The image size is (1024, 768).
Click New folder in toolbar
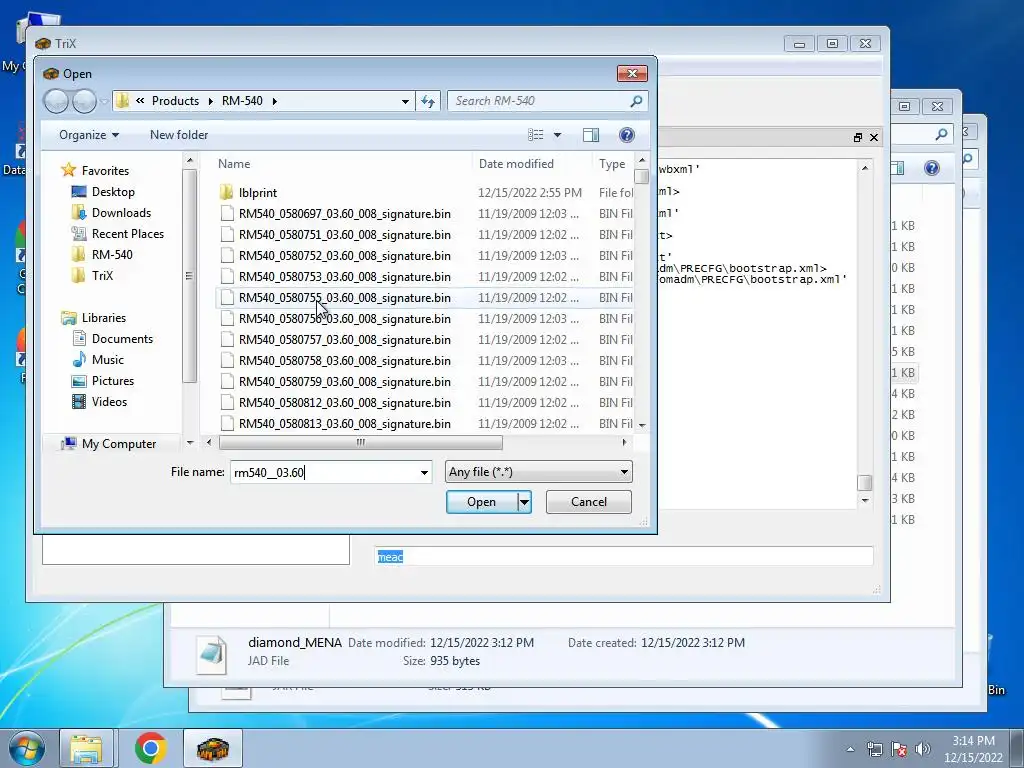point(179,135)
